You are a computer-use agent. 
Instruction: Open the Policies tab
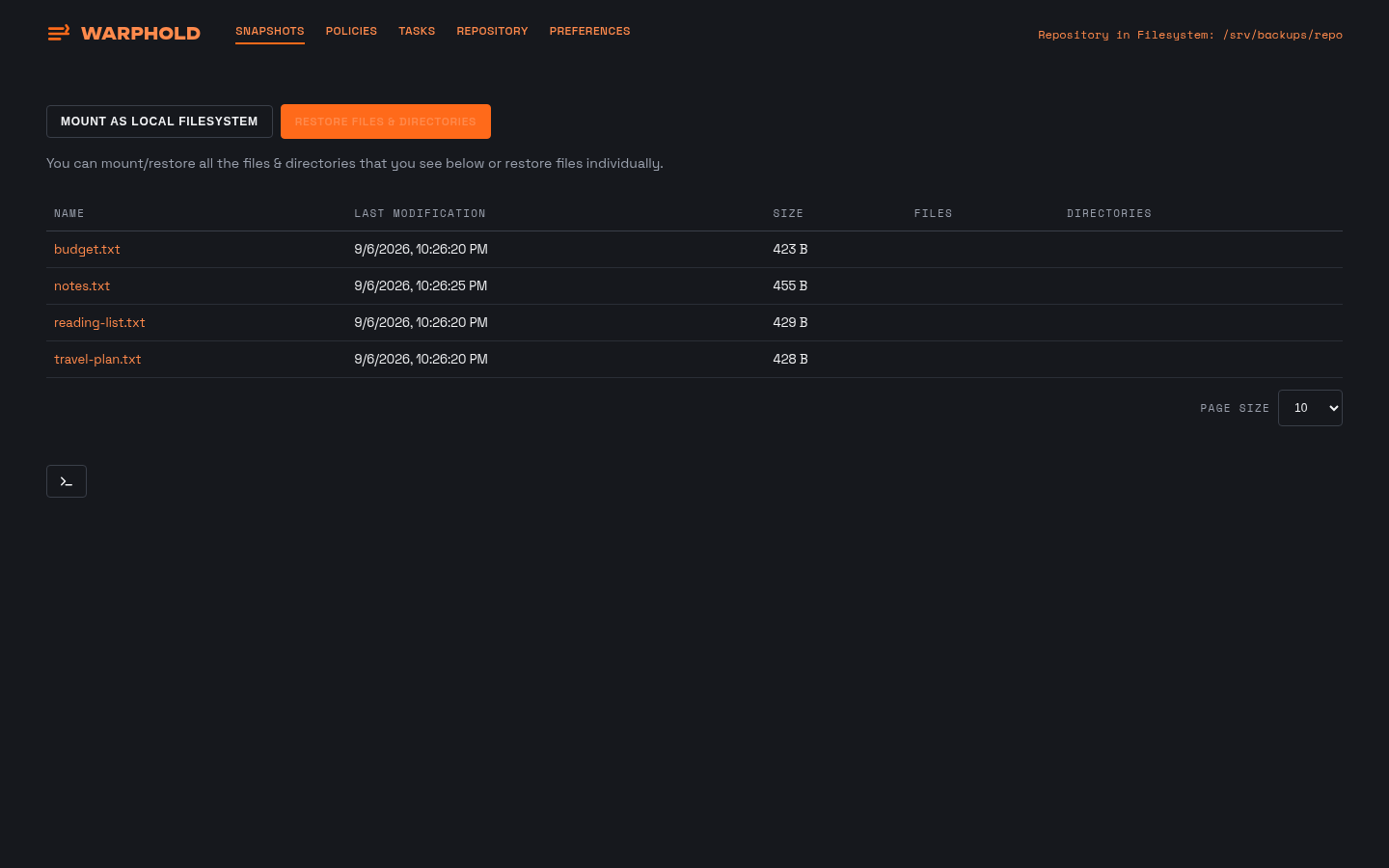[351, 32]
